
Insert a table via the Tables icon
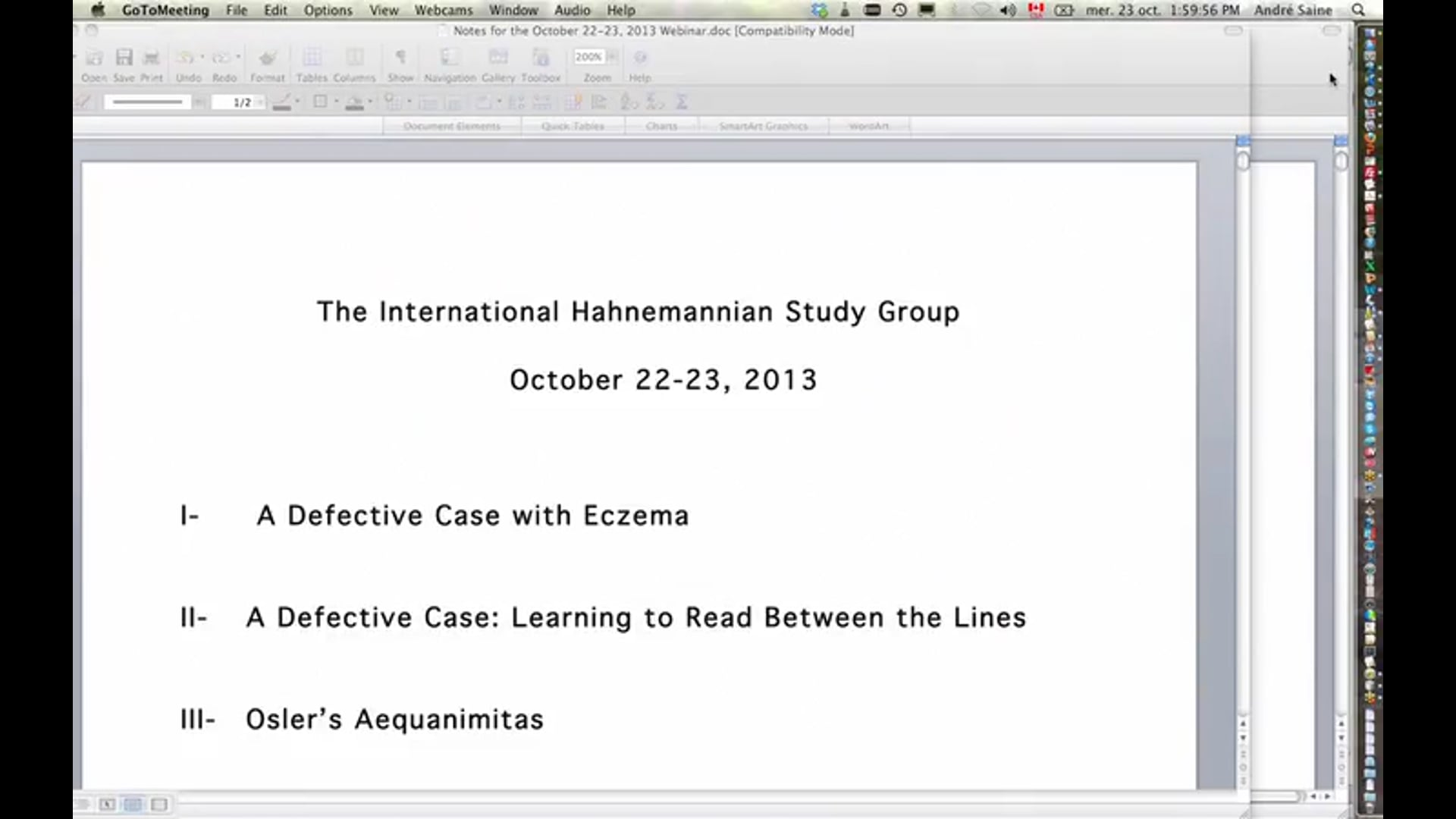312,57
